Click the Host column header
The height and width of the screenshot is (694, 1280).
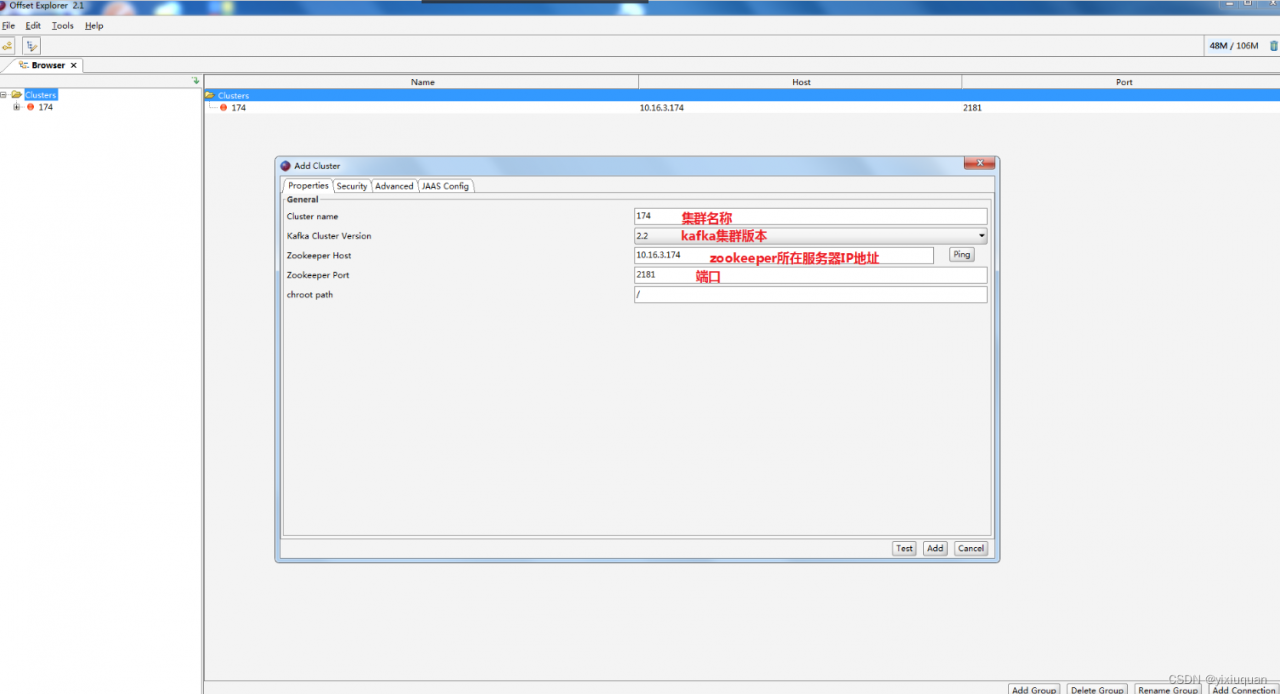point(801,82)
